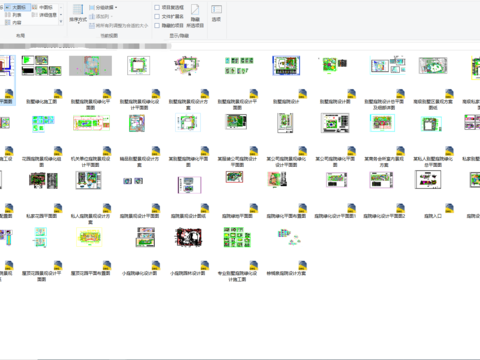Screen dimensions: 480x360
Task: Select the 别墅庭院景观设计平面图 file thumbnail
Action: [x=239, y=65]
